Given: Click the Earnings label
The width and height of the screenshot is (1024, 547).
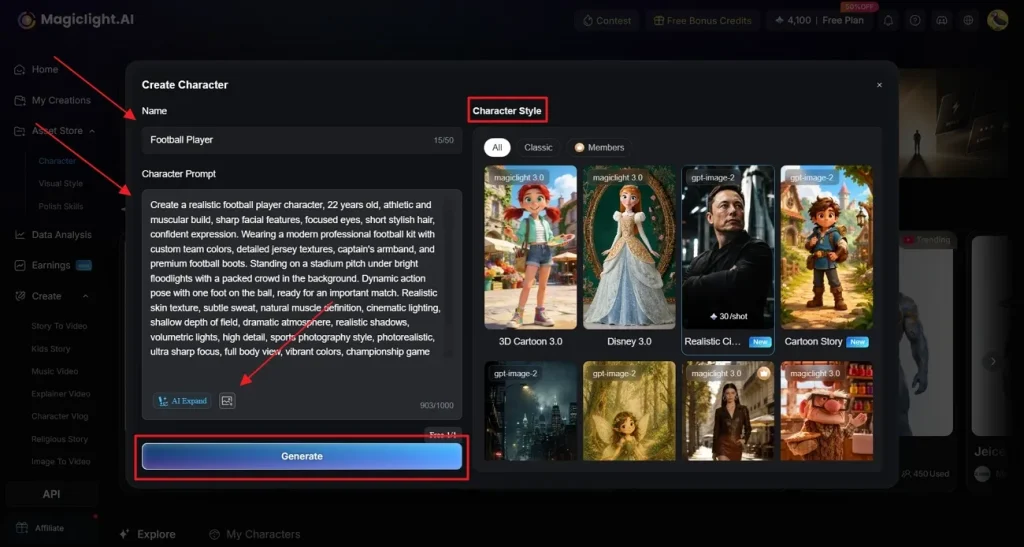Looking at the screenshot, I should point(51,266).
